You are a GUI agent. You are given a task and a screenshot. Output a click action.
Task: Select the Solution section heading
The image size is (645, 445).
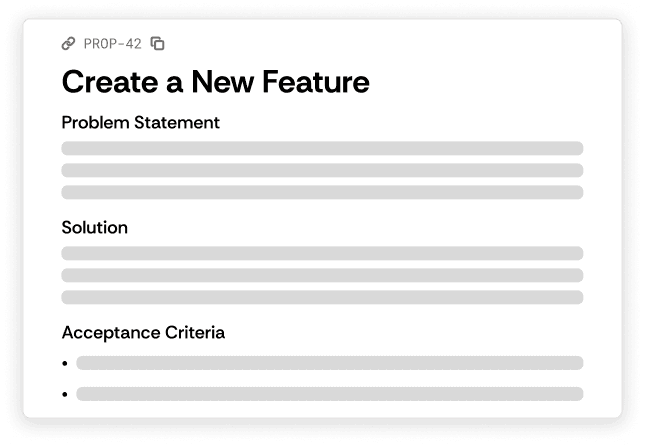click(95, 228)
